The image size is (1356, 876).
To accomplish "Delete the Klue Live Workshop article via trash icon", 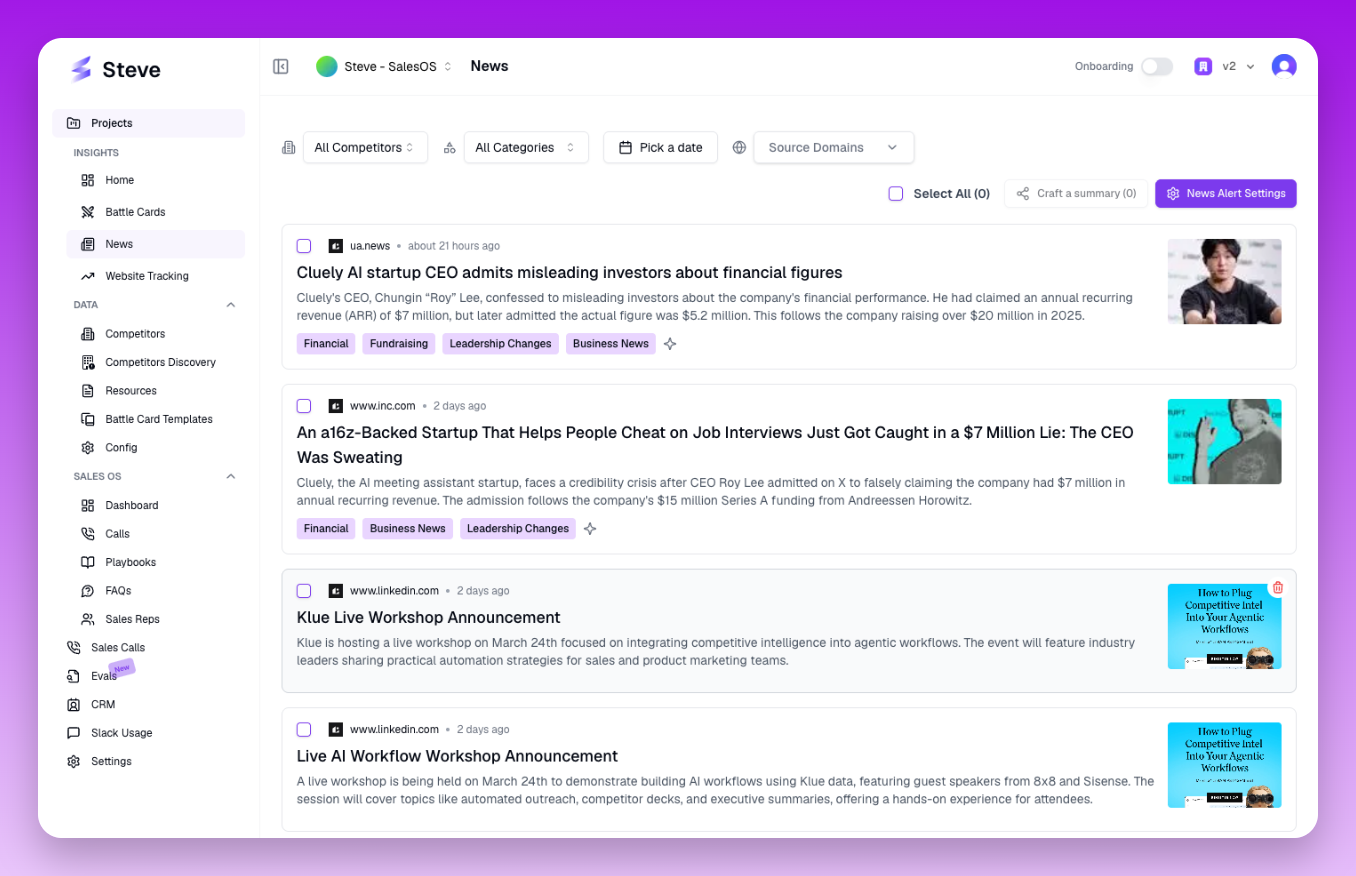I will pyautogui.click(x=1277, y=588).
